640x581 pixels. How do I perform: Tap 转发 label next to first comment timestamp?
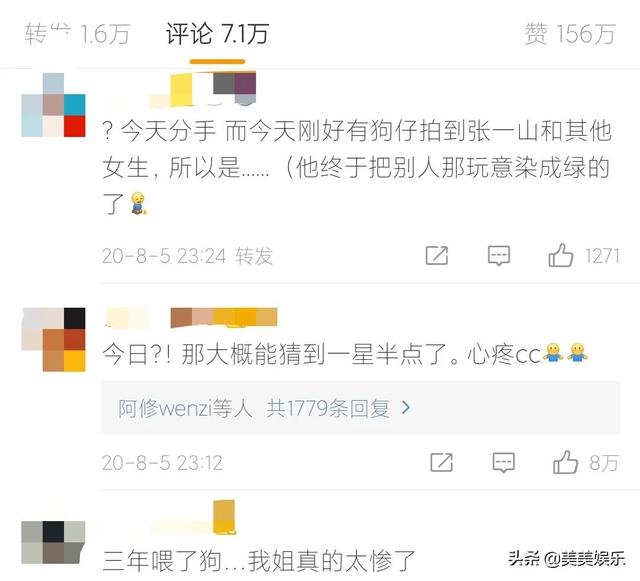254,256
